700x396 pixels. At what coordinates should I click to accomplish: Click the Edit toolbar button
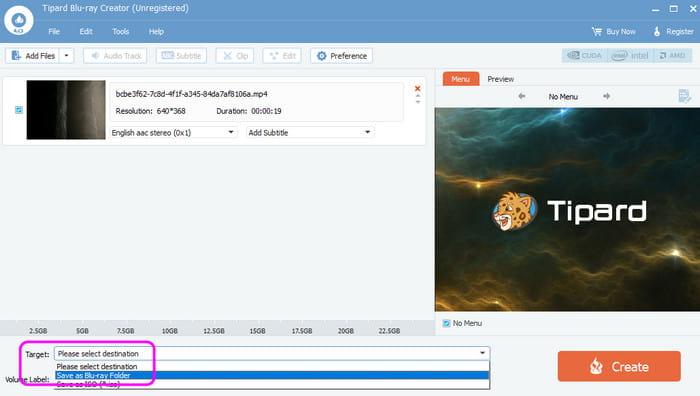pos(282,56)
